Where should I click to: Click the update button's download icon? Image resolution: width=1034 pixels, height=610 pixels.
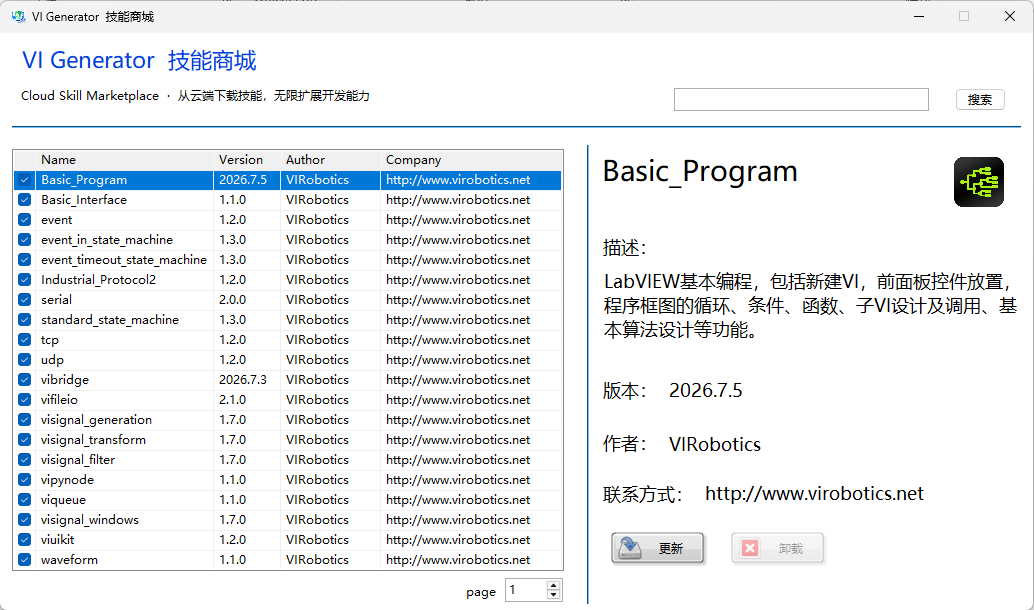point(630,547)
